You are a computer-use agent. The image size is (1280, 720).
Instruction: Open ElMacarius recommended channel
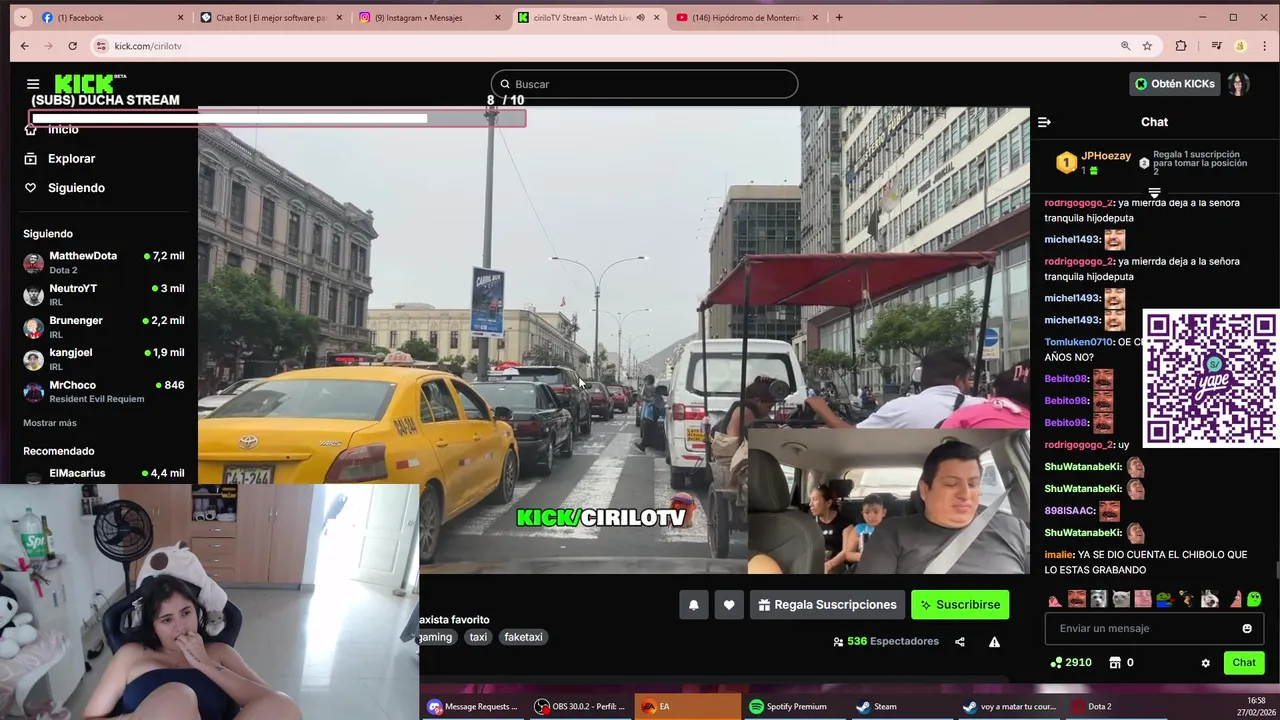coord(104,474)
